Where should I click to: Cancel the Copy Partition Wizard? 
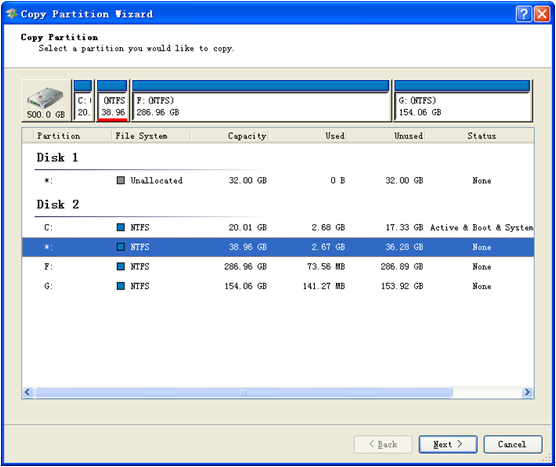pyautogui.click(x=513, y=444)
